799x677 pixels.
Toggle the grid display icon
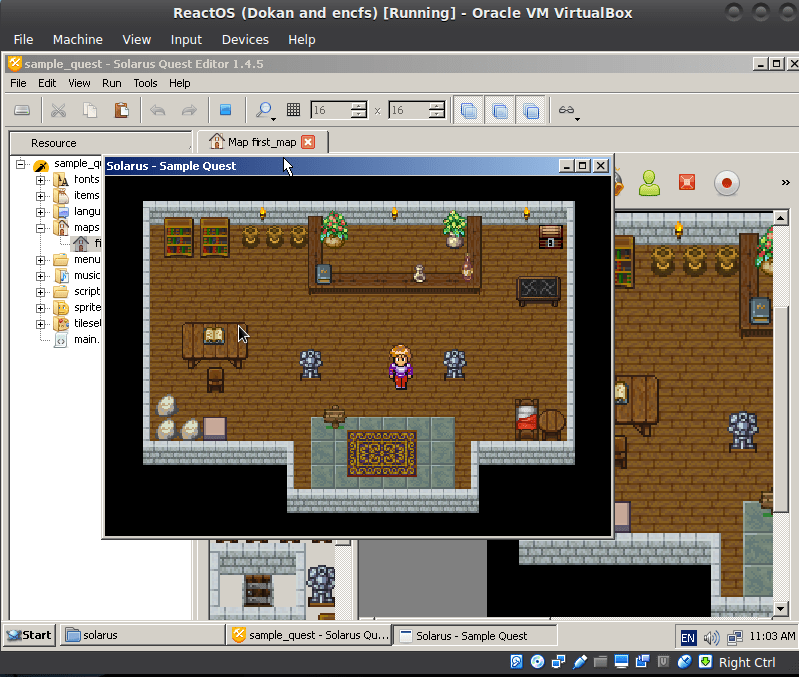294,110
